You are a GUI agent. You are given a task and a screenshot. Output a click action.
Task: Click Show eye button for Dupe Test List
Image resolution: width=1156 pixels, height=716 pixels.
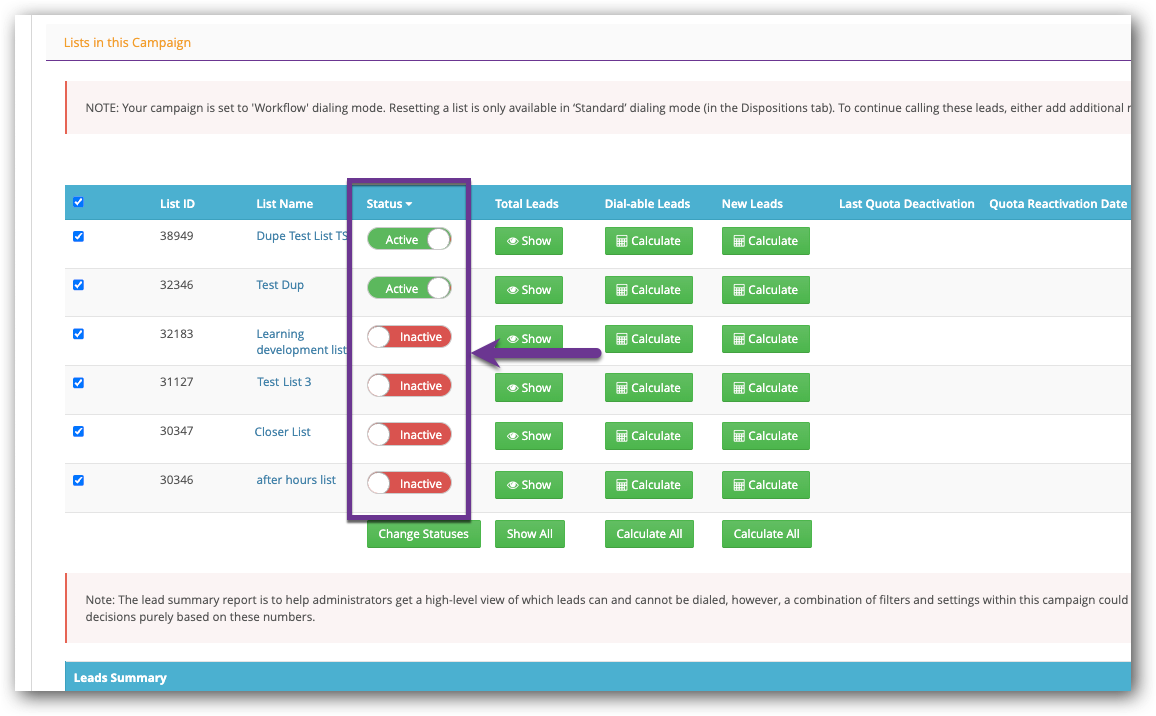[529, 241]
